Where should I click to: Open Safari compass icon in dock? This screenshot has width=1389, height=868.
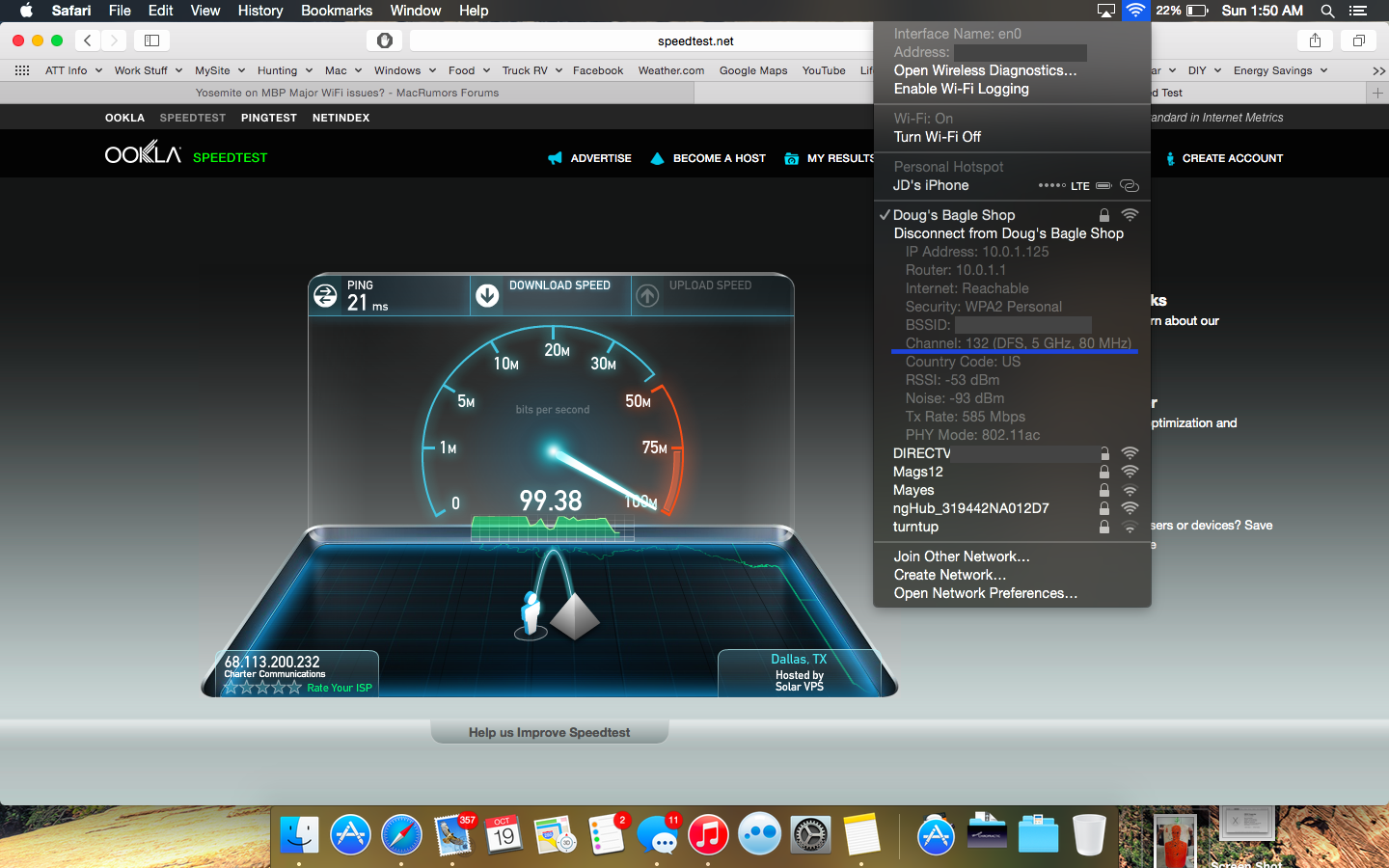(x=401, y=834)
